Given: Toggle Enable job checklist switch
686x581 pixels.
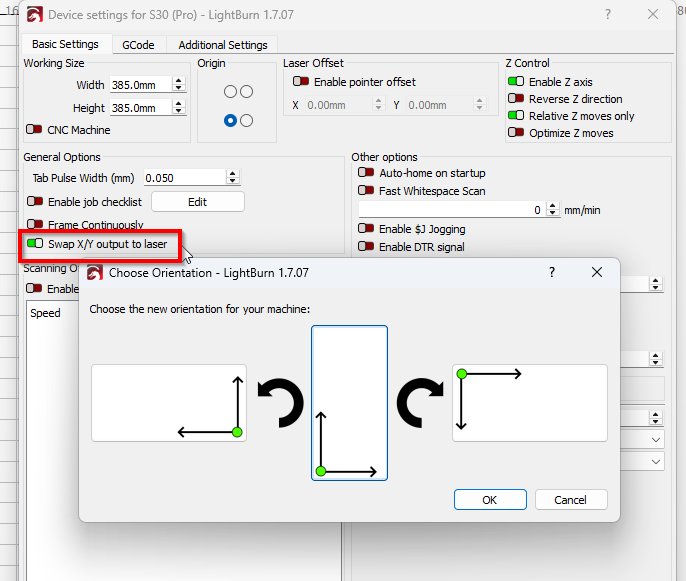Looking at the screenshot, I should [35, 201].
